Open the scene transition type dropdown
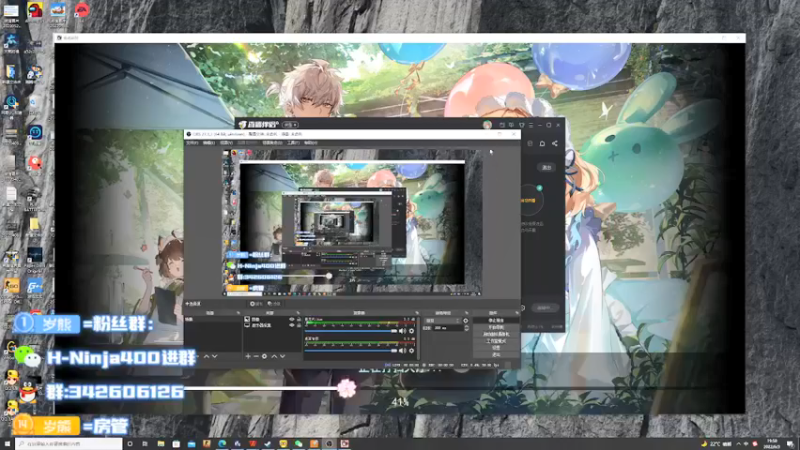The width and height of the screenshot is (800, 450). click(442, 321)
